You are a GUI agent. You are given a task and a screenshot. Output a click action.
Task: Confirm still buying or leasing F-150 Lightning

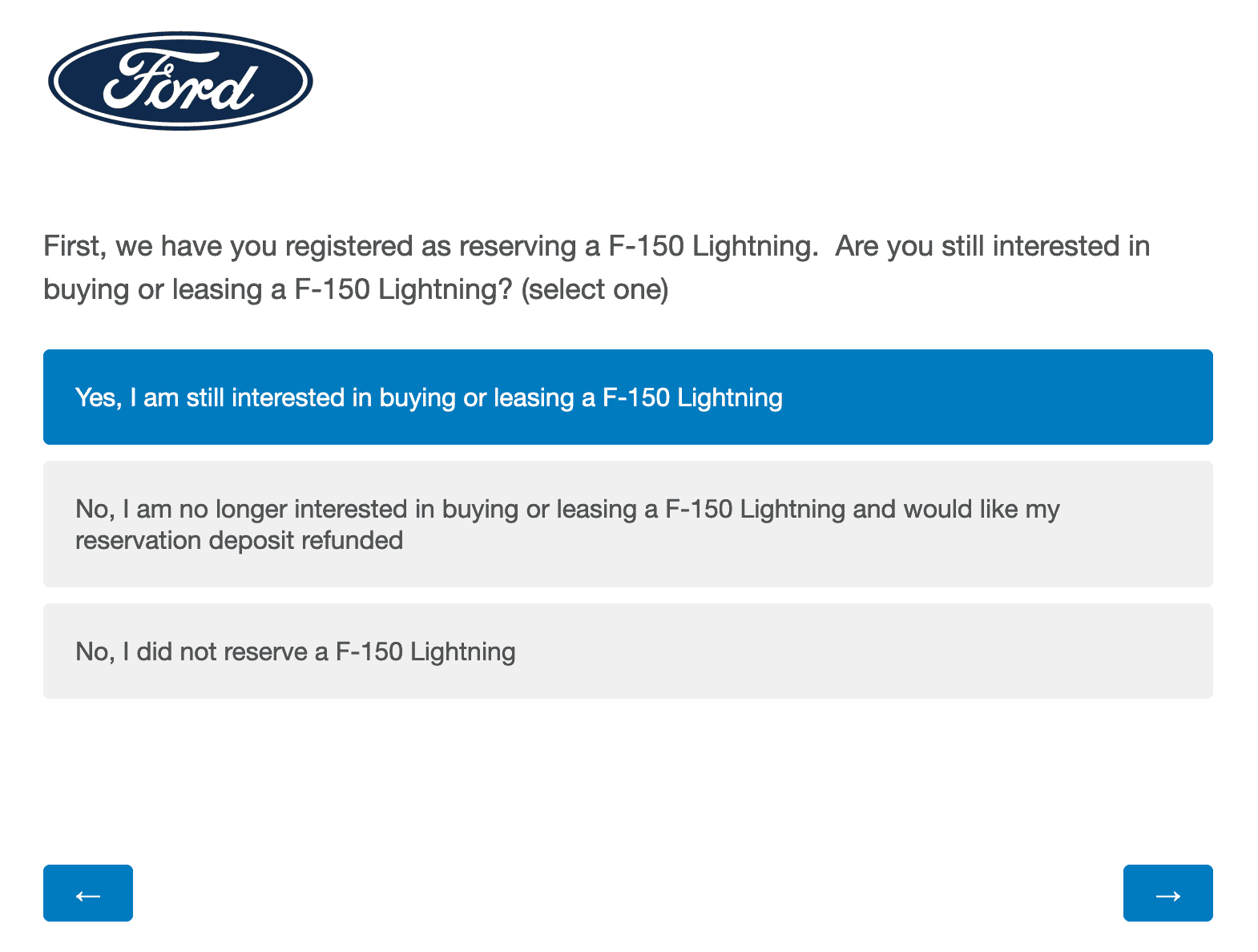tap(627, 397)
